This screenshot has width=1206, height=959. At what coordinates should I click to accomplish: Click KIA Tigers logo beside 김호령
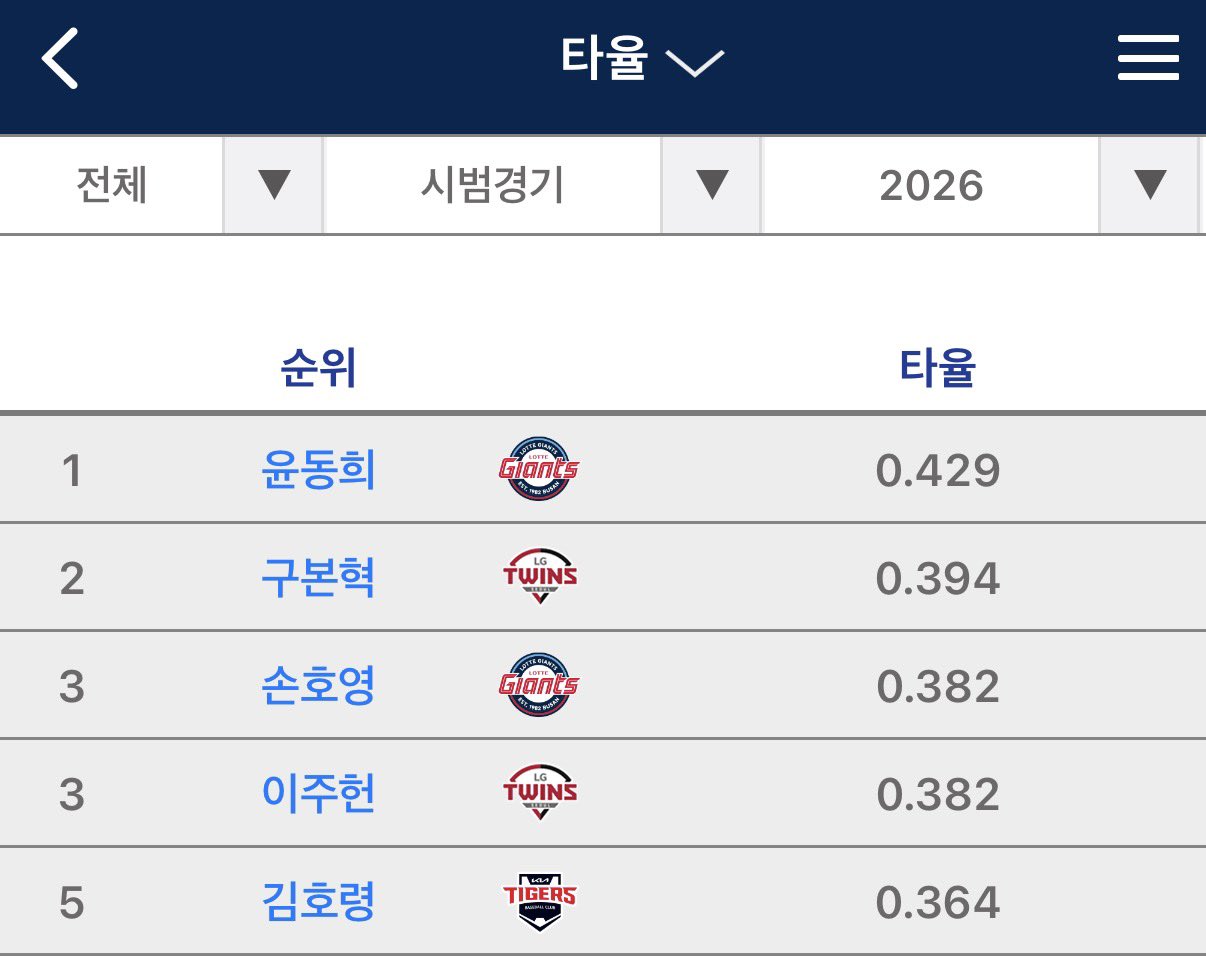(540, 901)
